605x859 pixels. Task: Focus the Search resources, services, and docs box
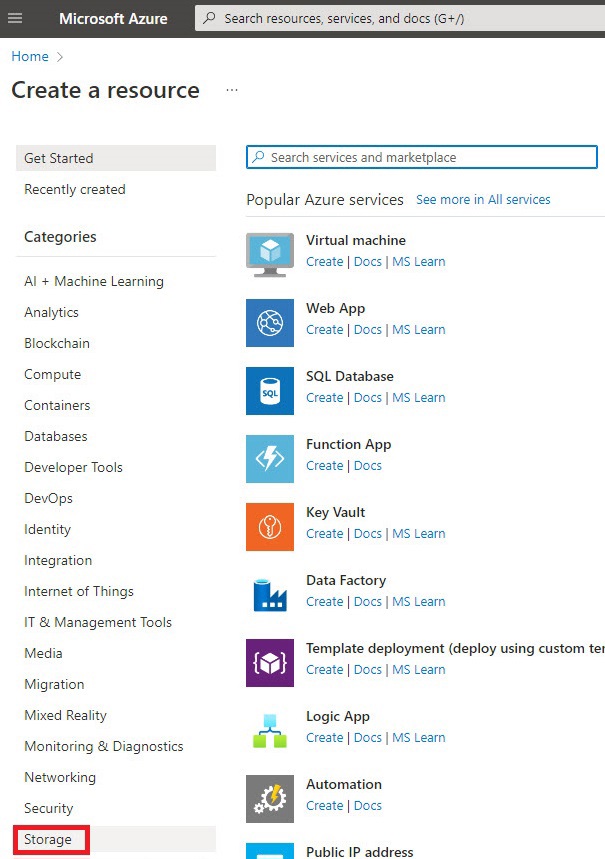[400, 18]
